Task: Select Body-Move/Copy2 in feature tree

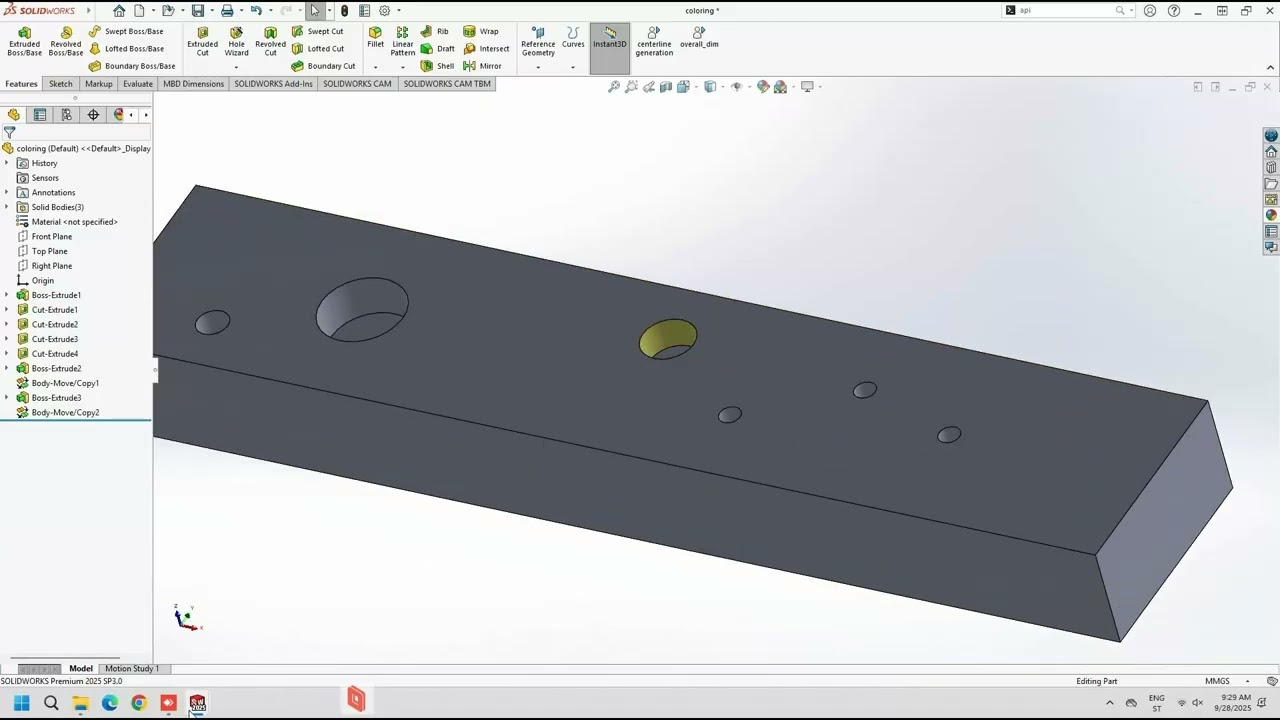Action: pyautogui.click(x=57, y=413)
